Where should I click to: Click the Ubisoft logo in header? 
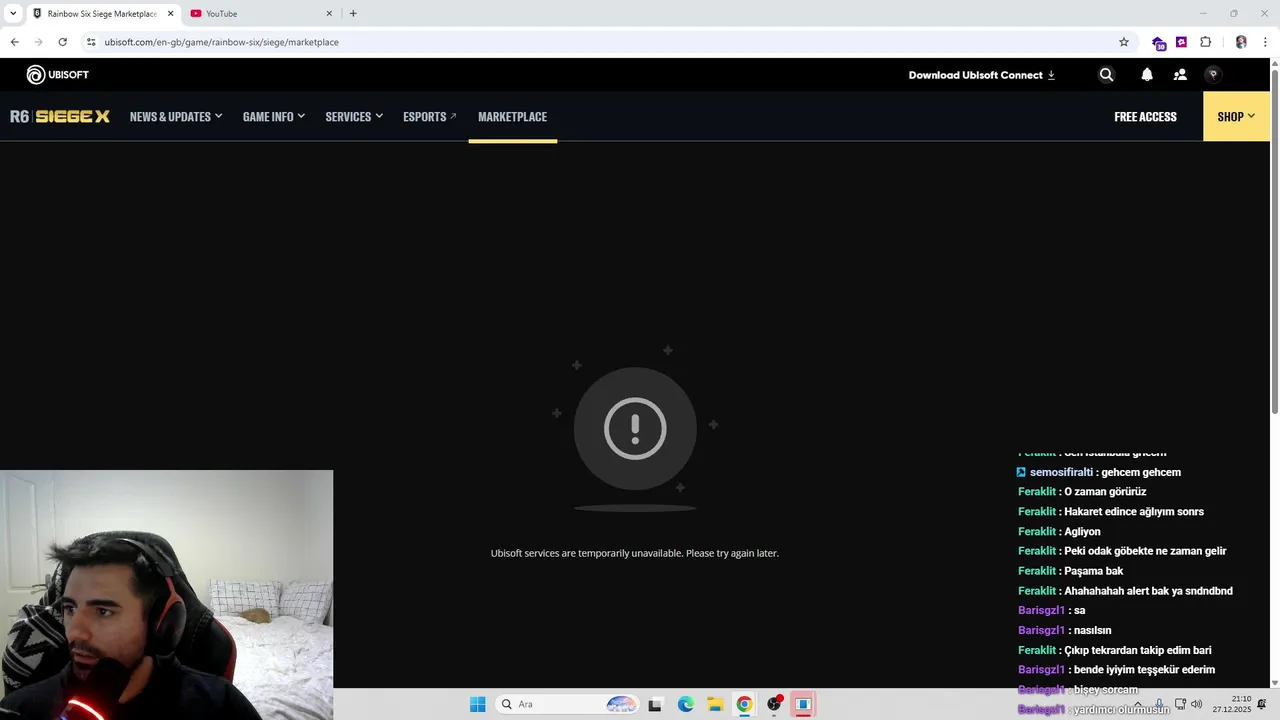click(57, 75)
